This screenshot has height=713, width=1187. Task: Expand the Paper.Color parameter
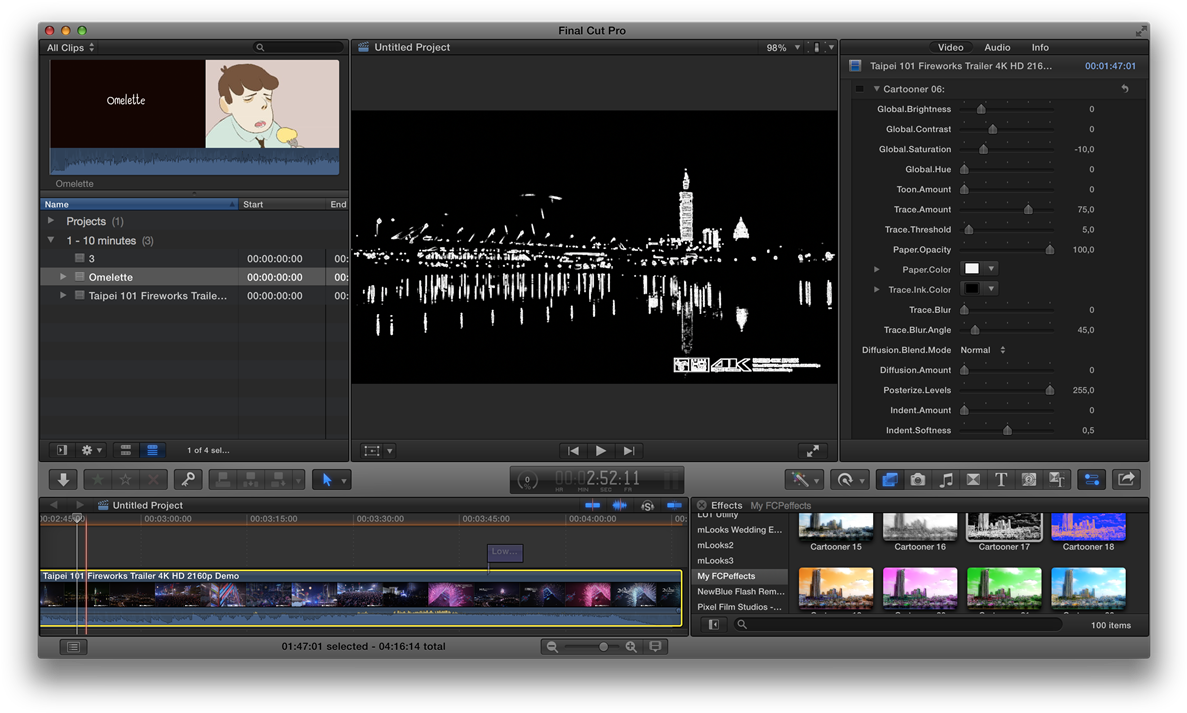pyautogui.click(x=877, y=269)
